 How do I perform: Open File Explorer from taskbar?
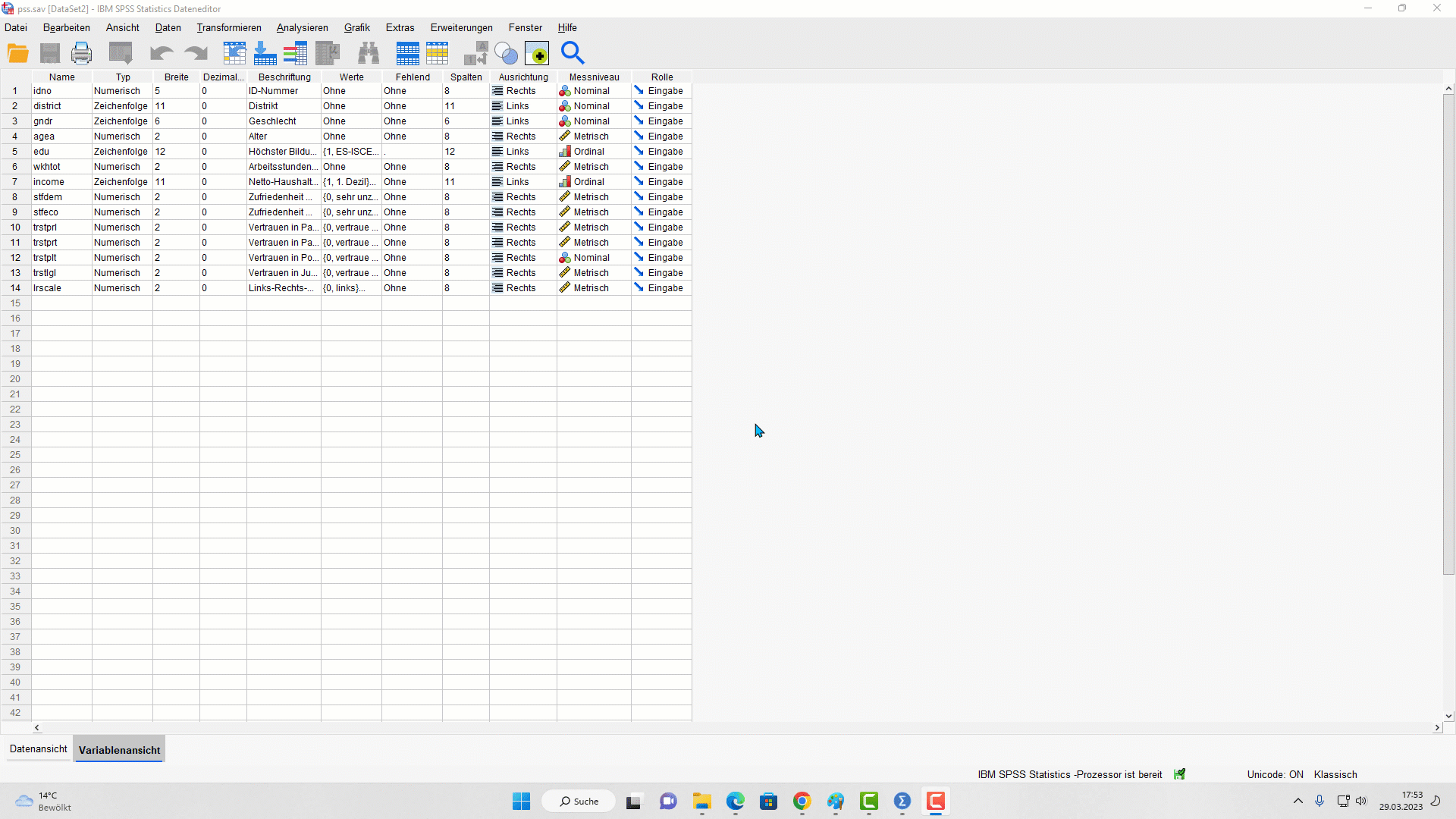pyautogui.click(x=702, y=802)
